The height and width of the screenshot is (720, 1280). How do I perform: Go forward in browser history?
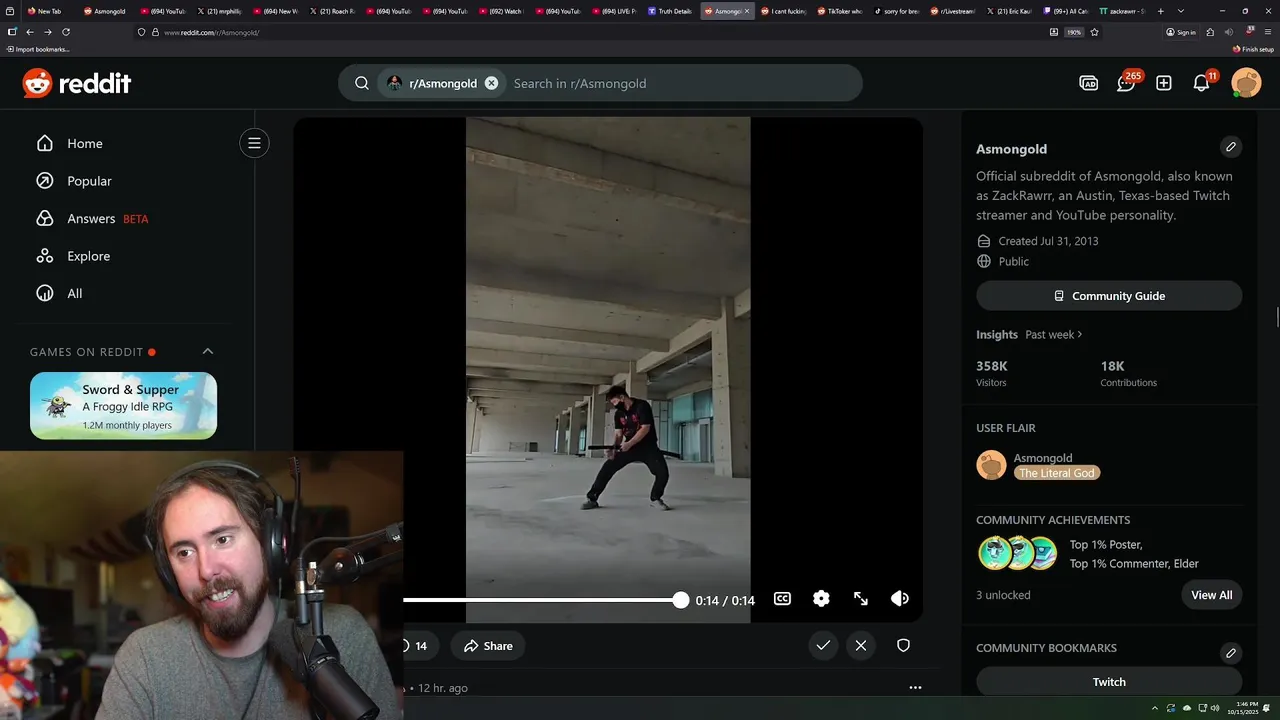(x=47, y=32)
